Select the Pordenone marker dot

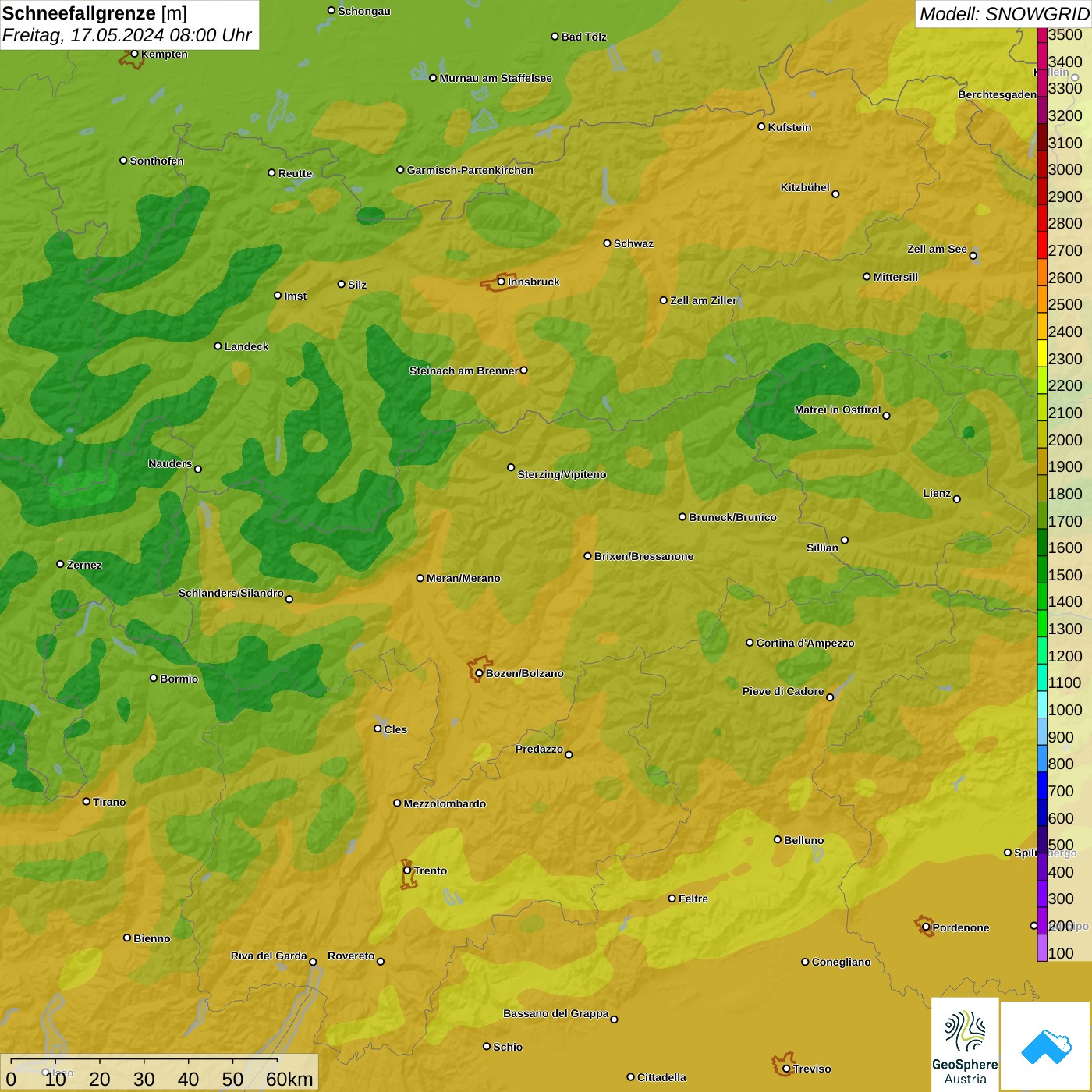click(927, 927)
